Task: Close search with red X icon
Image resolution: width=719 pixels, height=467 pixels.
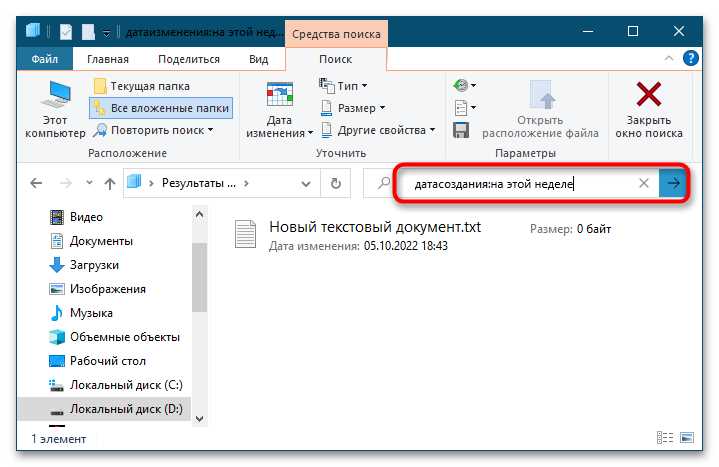Action: [649, 109]
